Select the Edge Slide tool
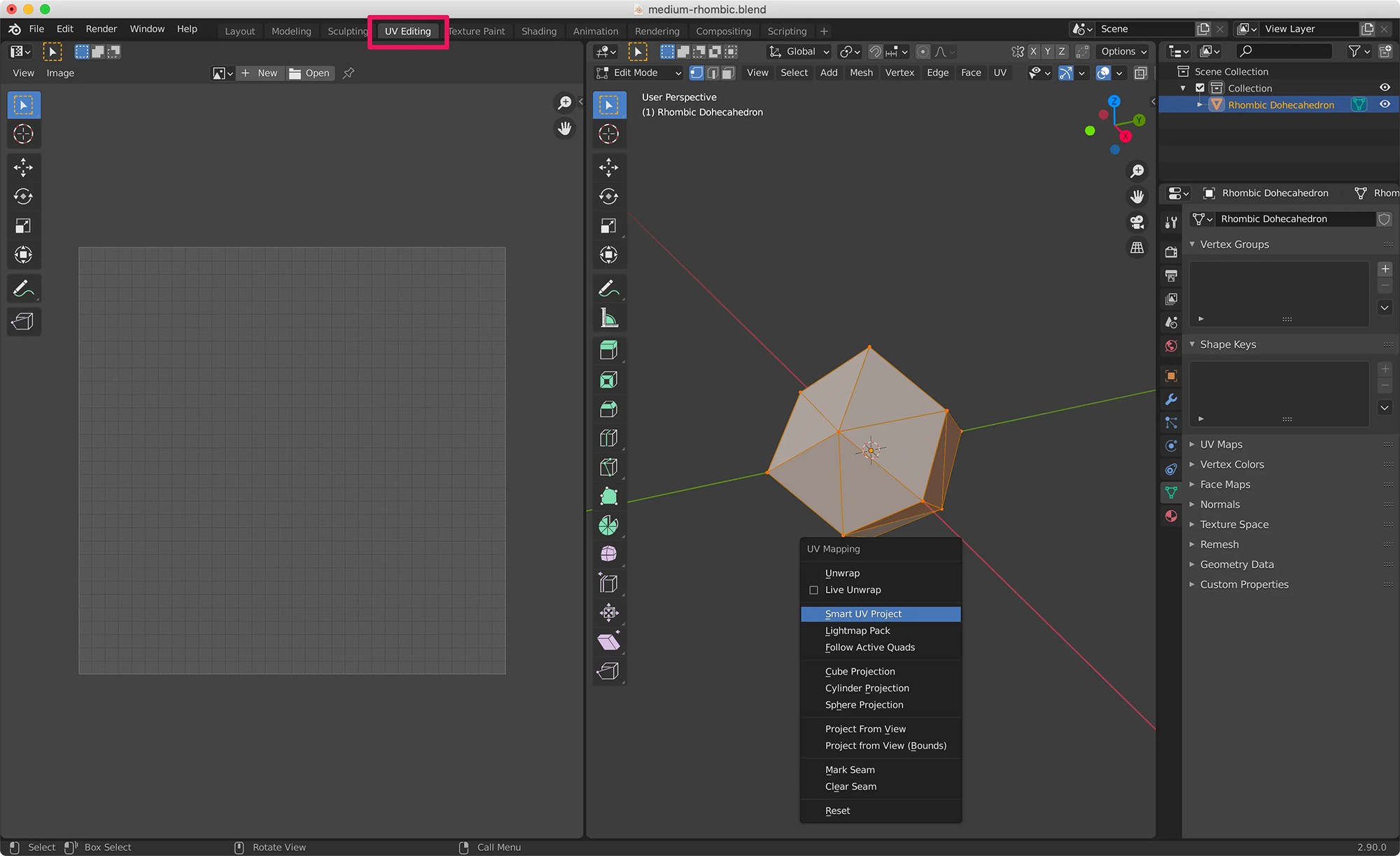The image size is (1400, 856). (609, 584)
